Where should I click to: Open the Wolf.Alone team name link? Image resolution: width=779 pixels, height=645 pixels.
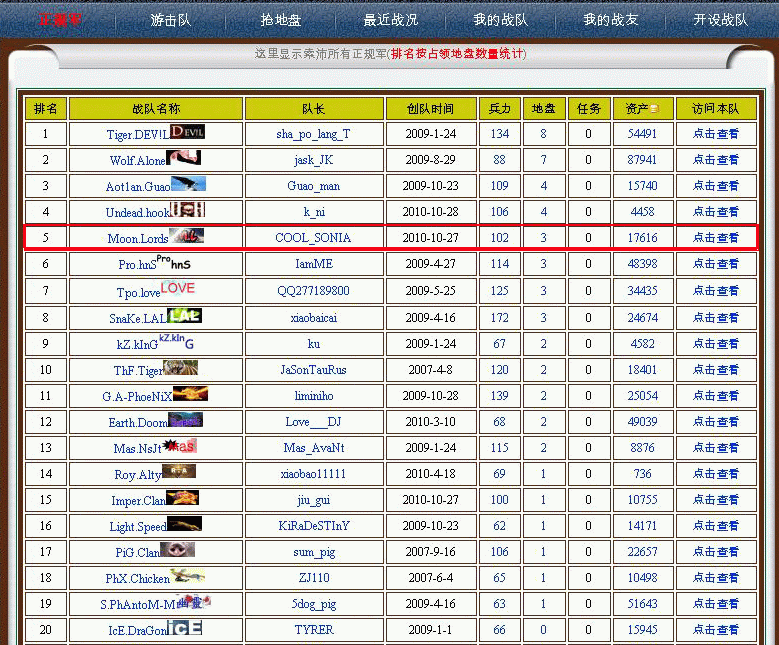(x=137, y=160)
